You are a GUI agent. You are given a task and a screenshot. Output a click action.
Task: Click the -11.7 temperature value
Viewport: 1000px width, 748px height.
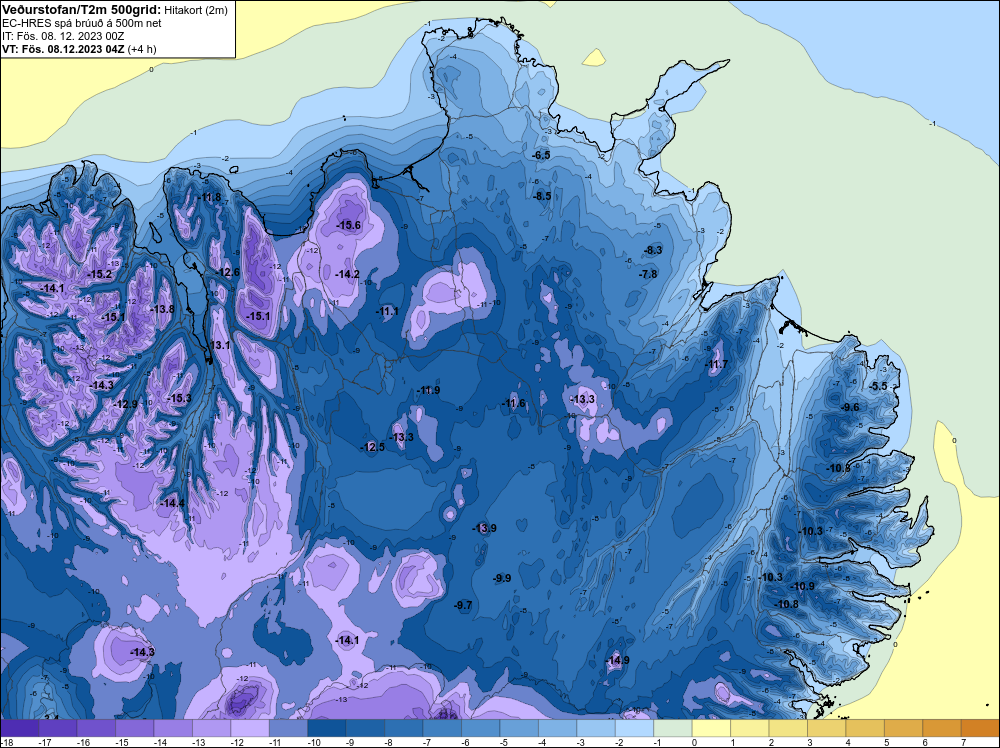[x=716, y=365]
